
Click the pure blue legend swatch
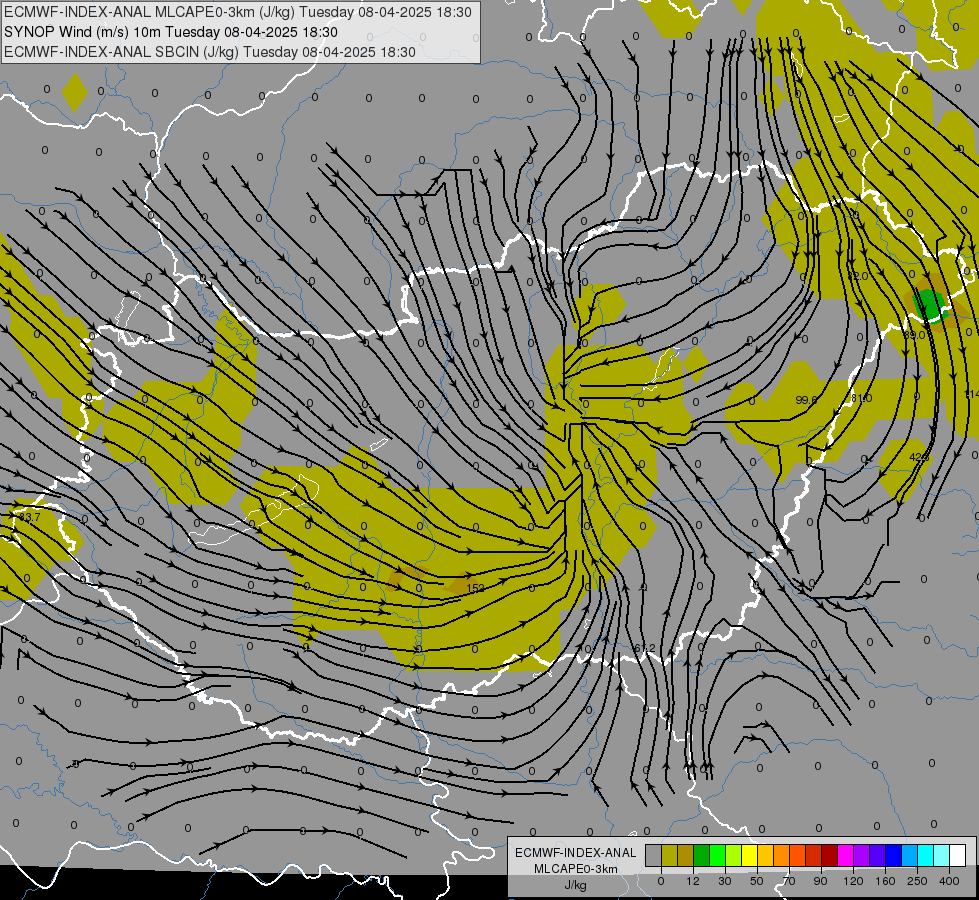894,855
